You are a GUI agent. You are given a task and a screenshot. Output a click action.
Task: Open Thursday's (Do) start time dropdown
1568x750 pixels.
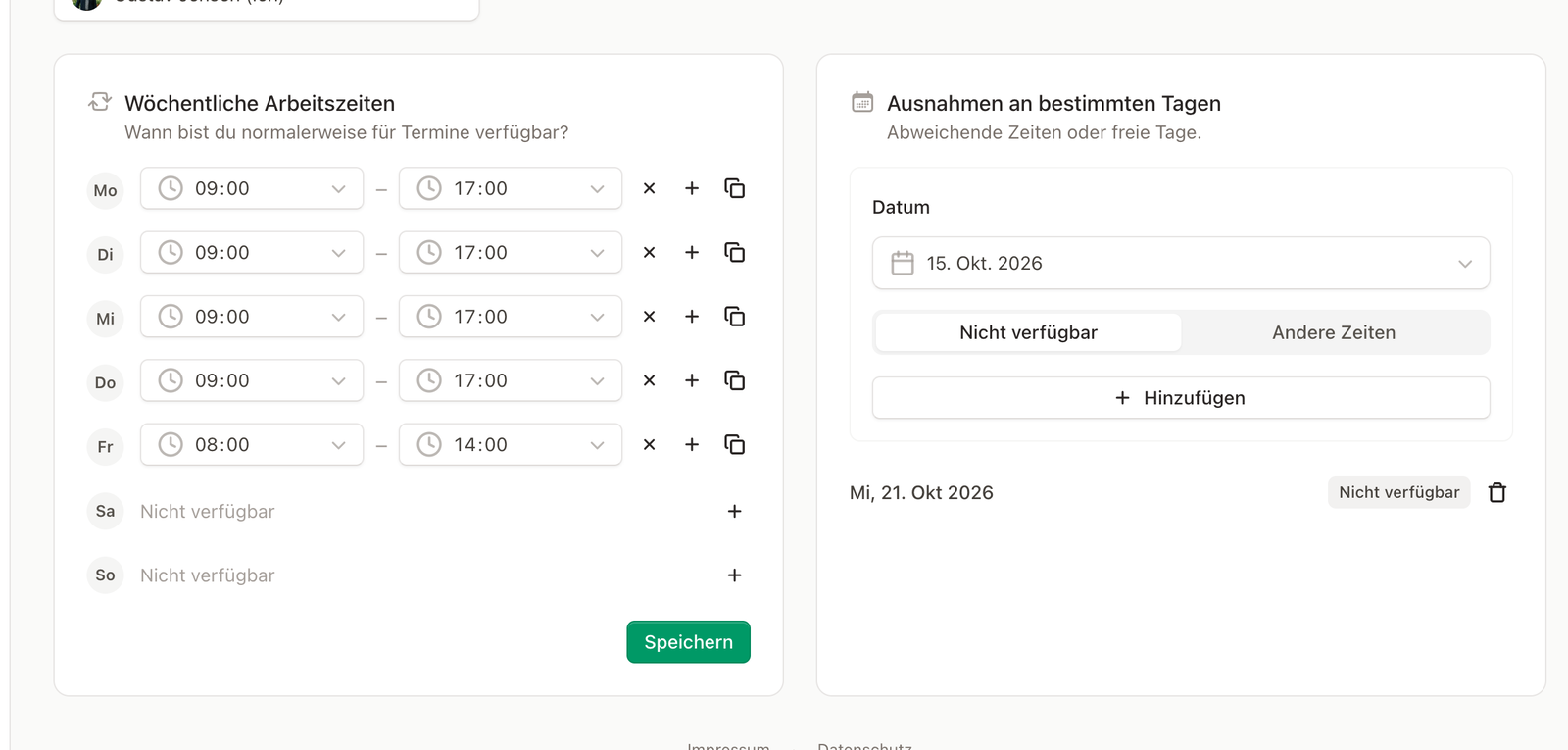pos(252,380)
